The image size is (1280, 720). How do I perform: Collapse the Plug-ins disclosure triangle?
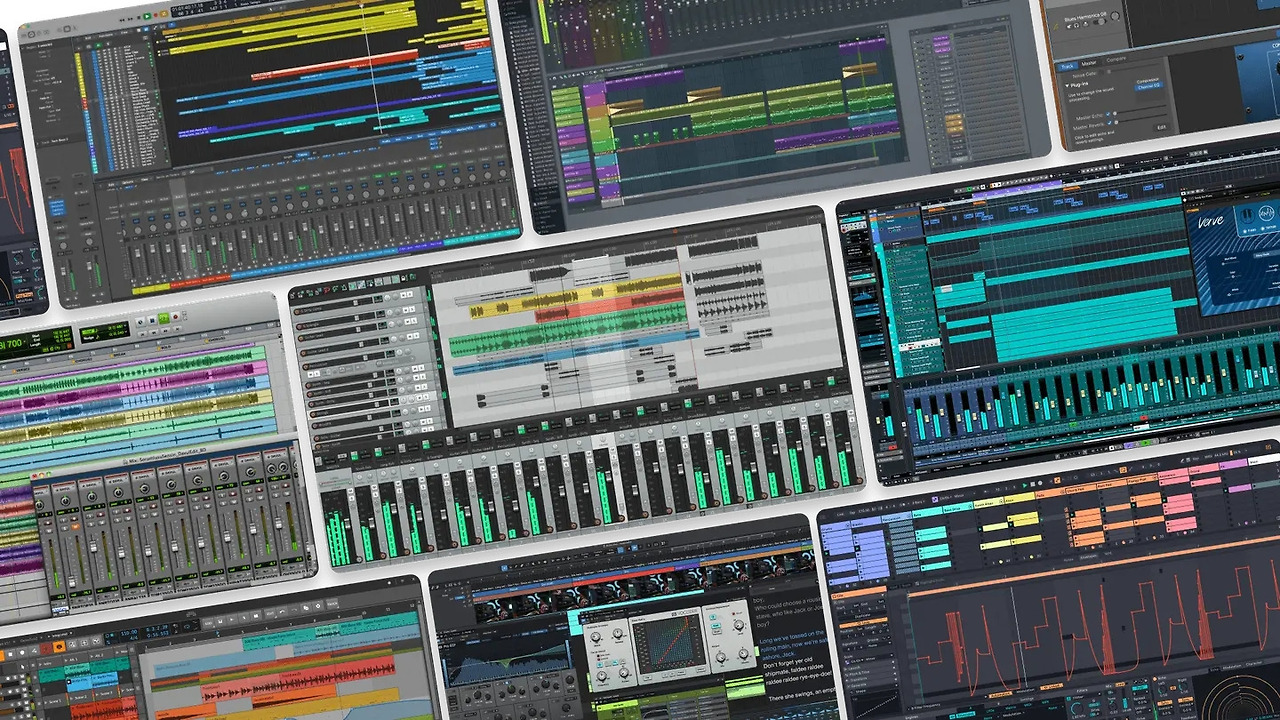(x=1067, y=85)
